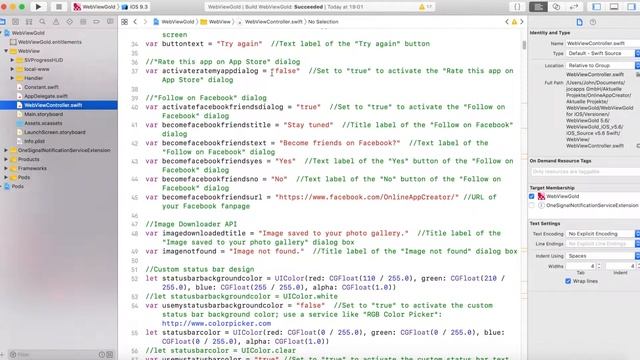Image resolution: width=640 pixels, height=360 pixels.
Task: Open code snippets library braces button
Action: (517, 7)
